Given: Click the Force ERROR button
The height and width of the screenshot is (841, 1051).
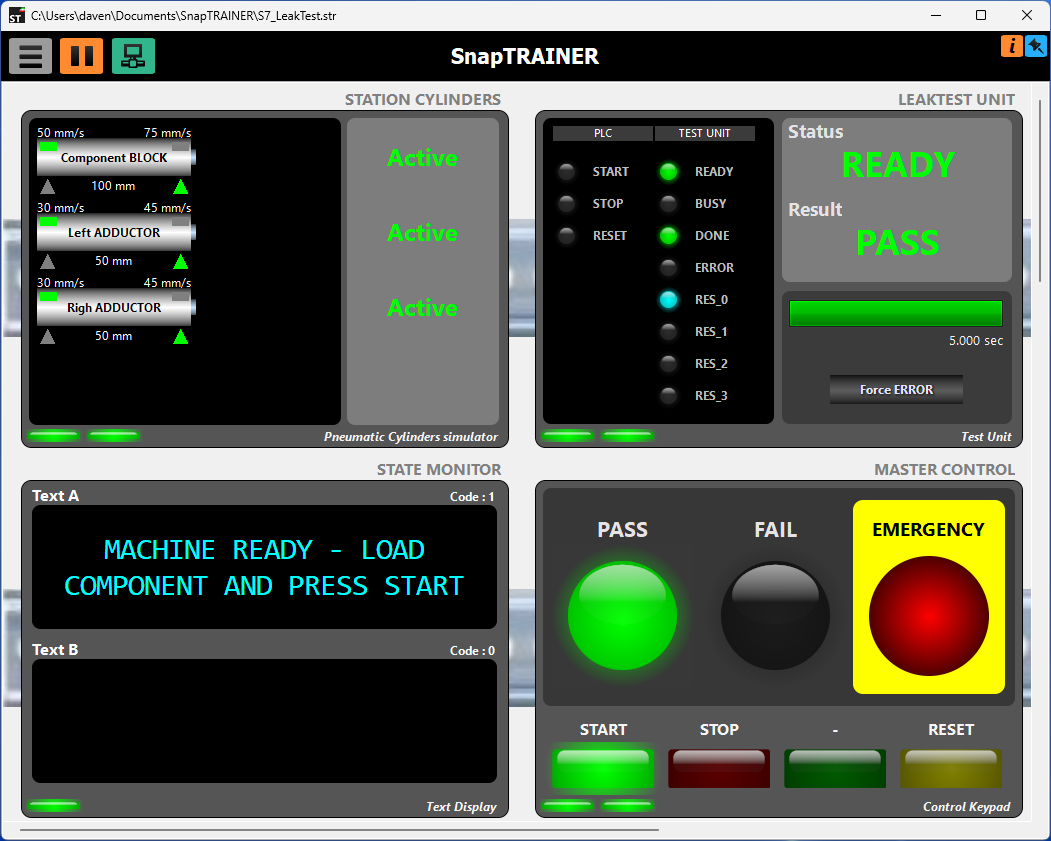Looking at the screenshot, I should pyautogui.click(x=896, y=389).
